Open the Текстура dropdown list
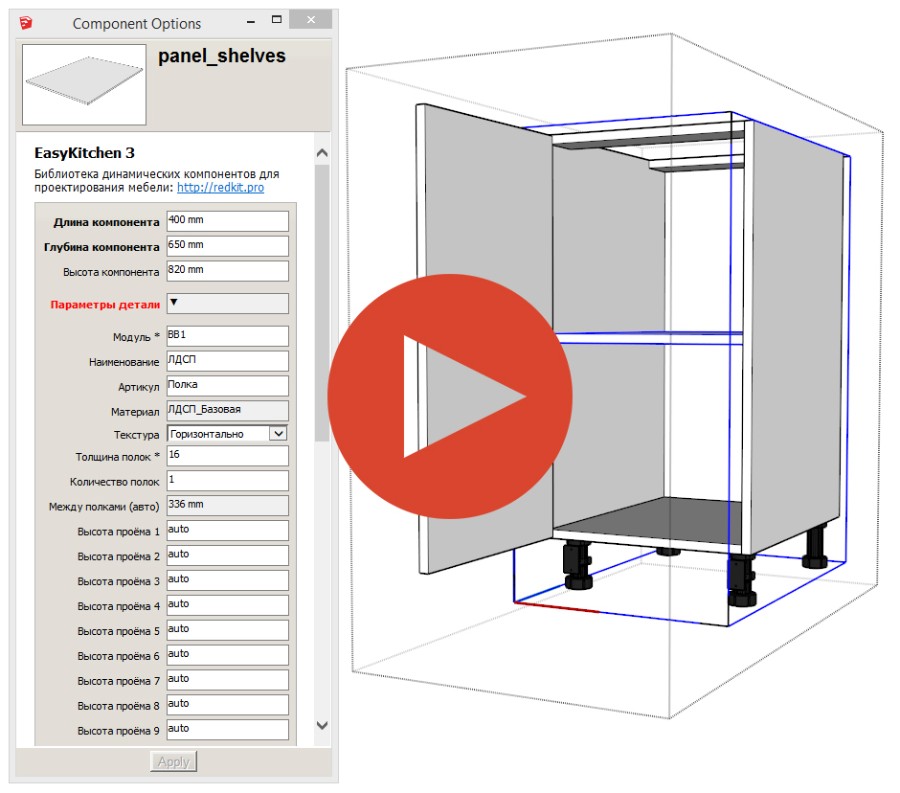 point(278,434)
